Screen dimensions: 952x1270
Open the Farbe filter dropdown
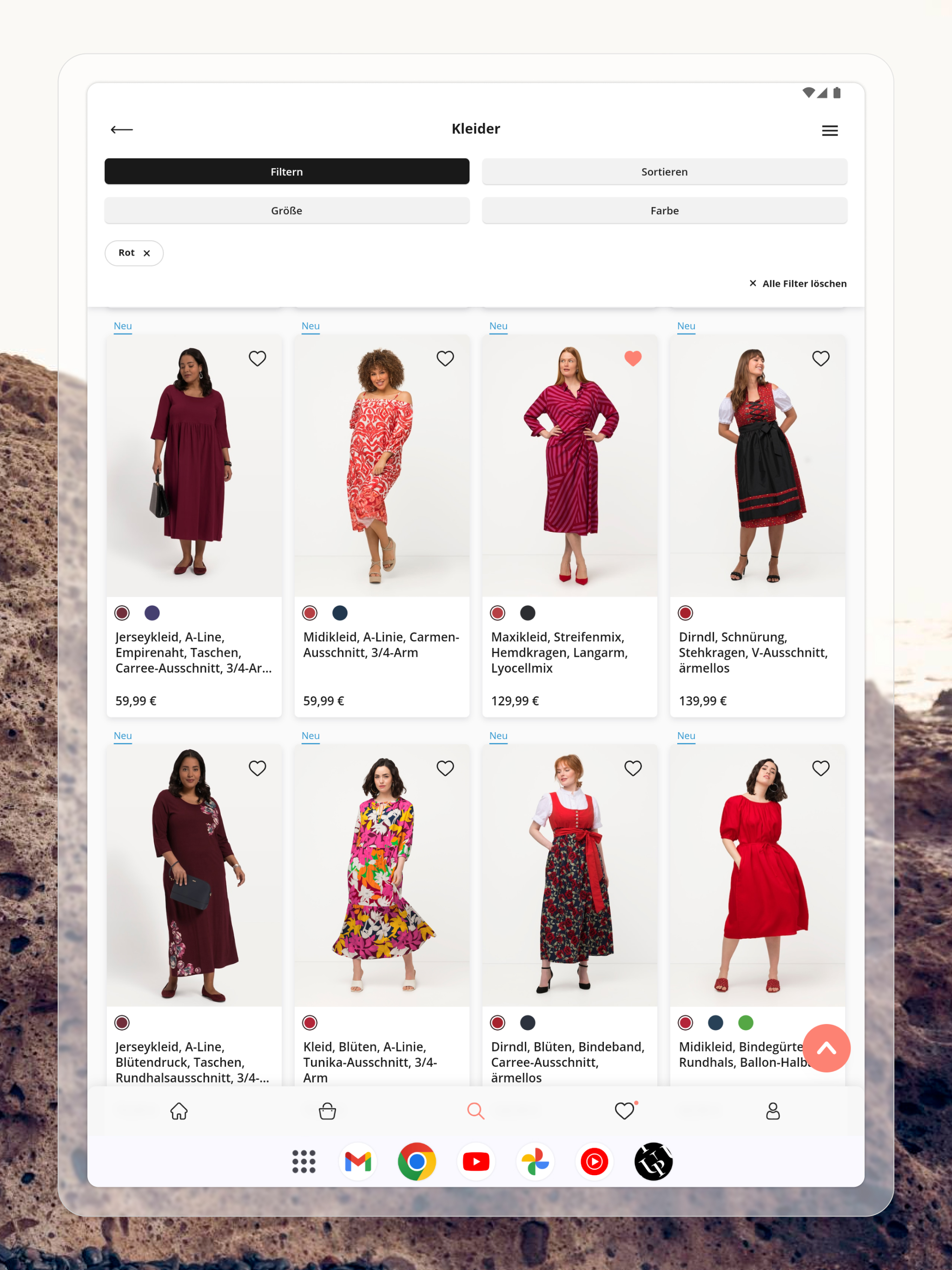(x=664, y=211)
